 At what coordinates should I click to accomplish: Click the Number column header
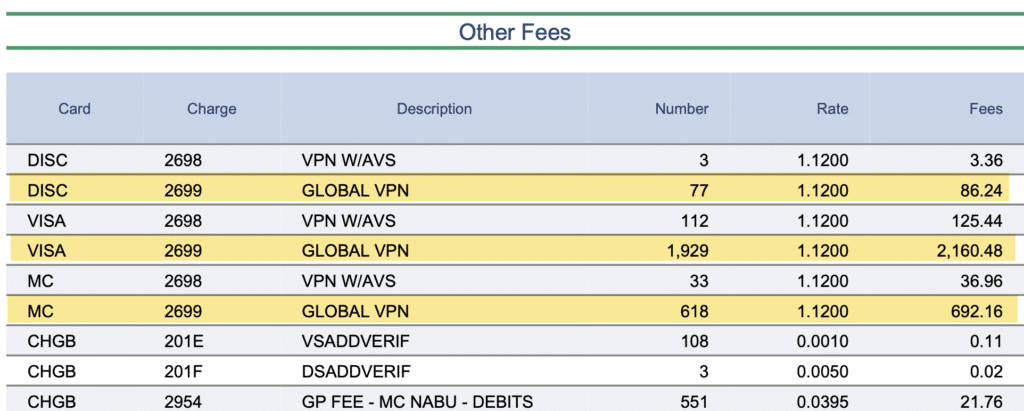coord(681,108)
